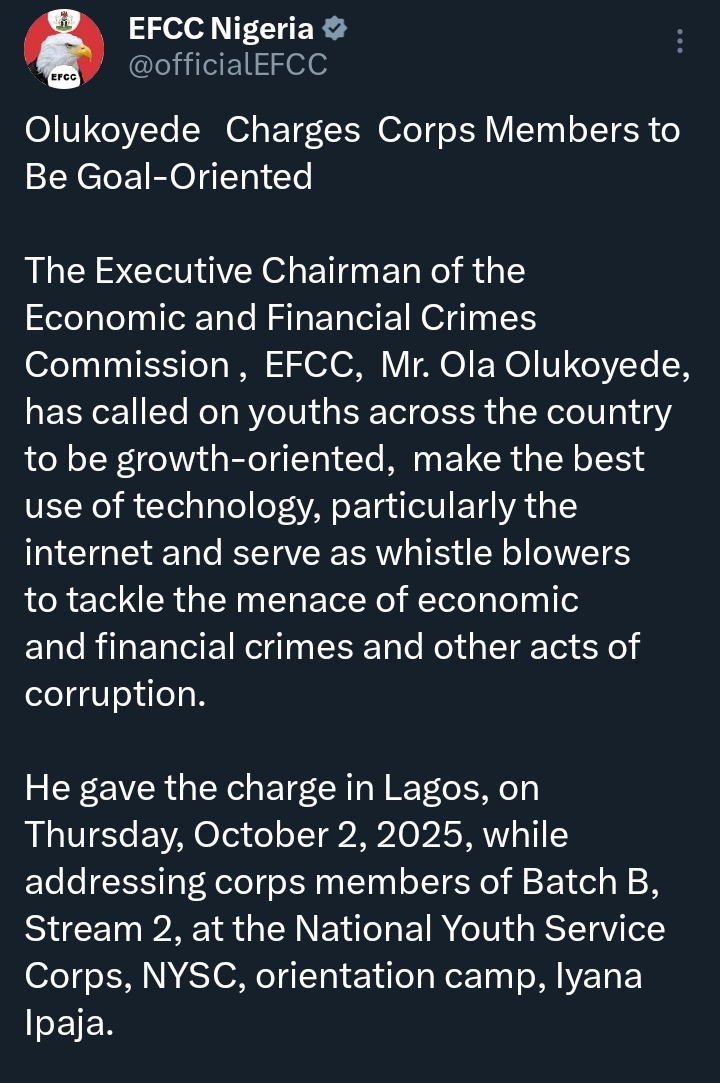Open the three-dot more options menu

680,42
